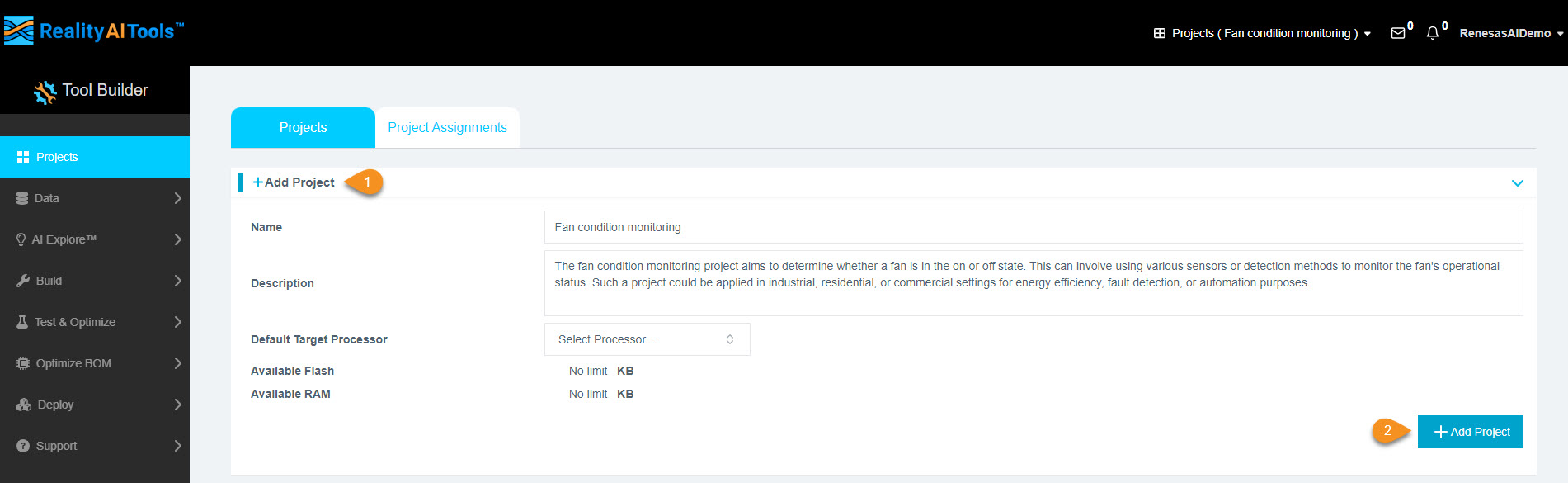Image resolution: width=1568 pixels, height=483 pixels.
Task: Expand the Optimize BOM chevron
Action: click(x=177, y=363)
